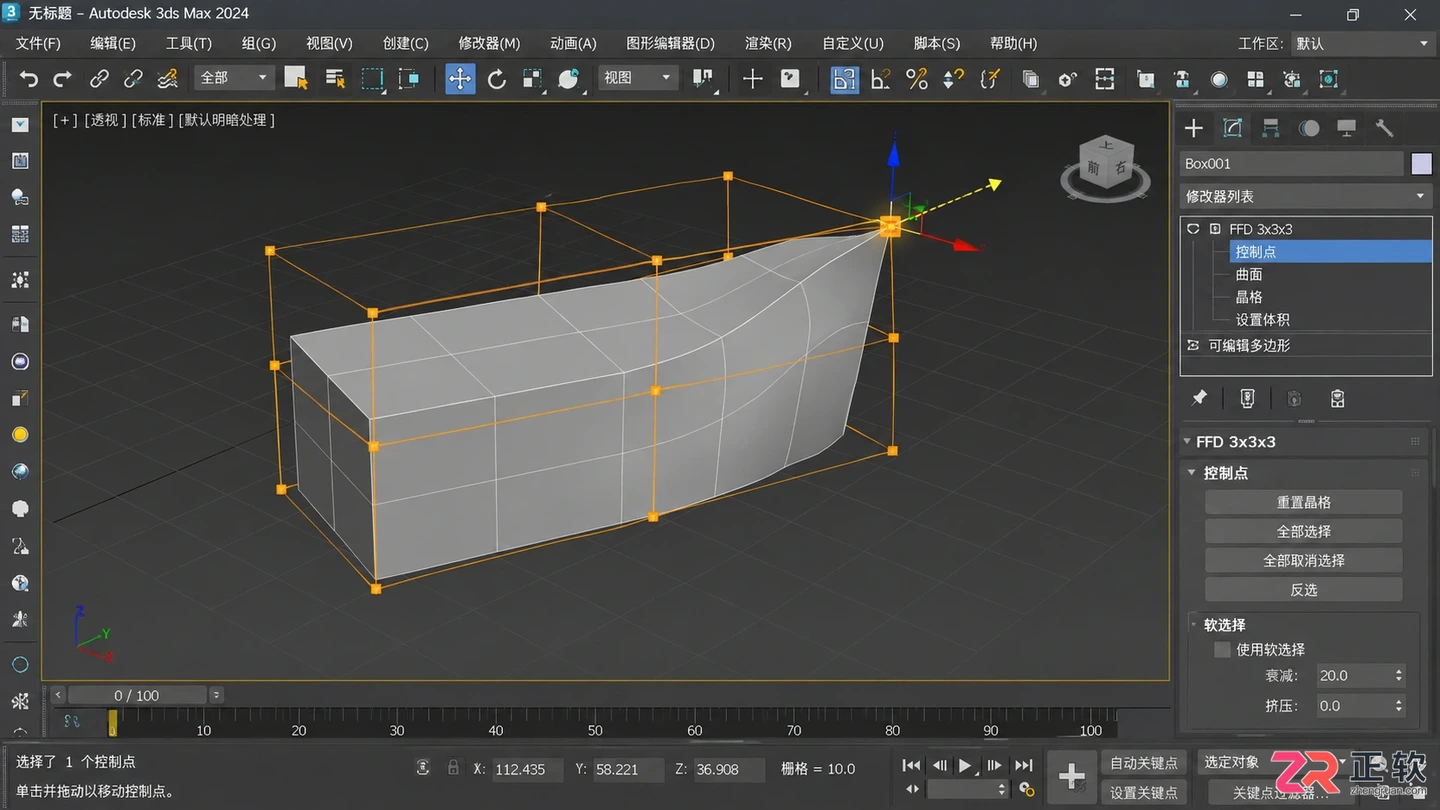Viewport: 1440px width, 810px height.
Task: Activate the Select and Move tool
Action: point(460,79)
